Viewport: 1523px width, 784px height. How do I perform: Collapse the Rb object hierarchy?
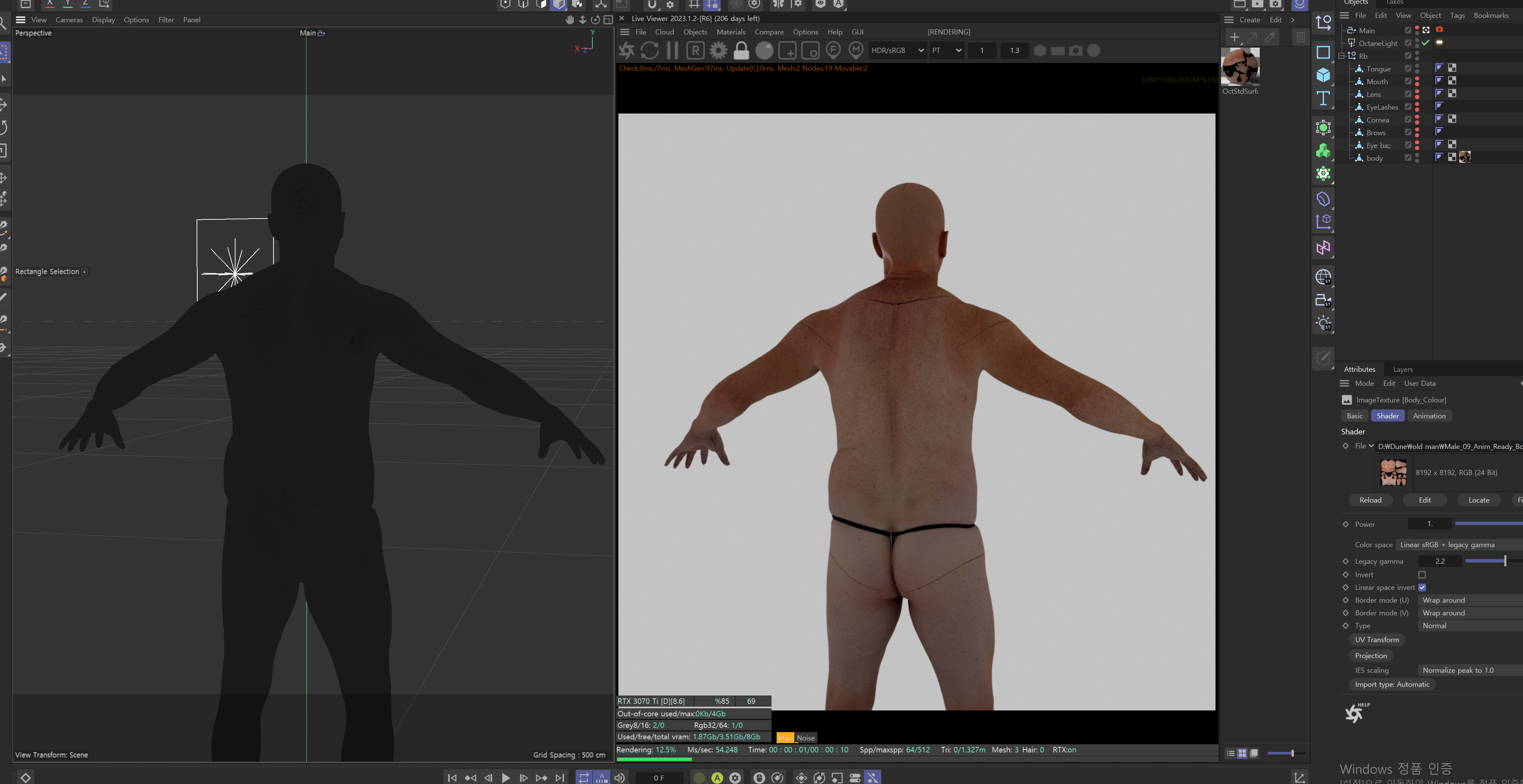tap(1341, 56)
